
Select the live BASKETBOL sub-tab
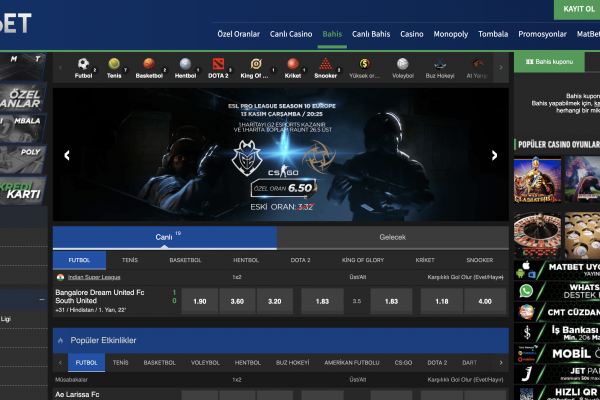click(x=185, y=260)
